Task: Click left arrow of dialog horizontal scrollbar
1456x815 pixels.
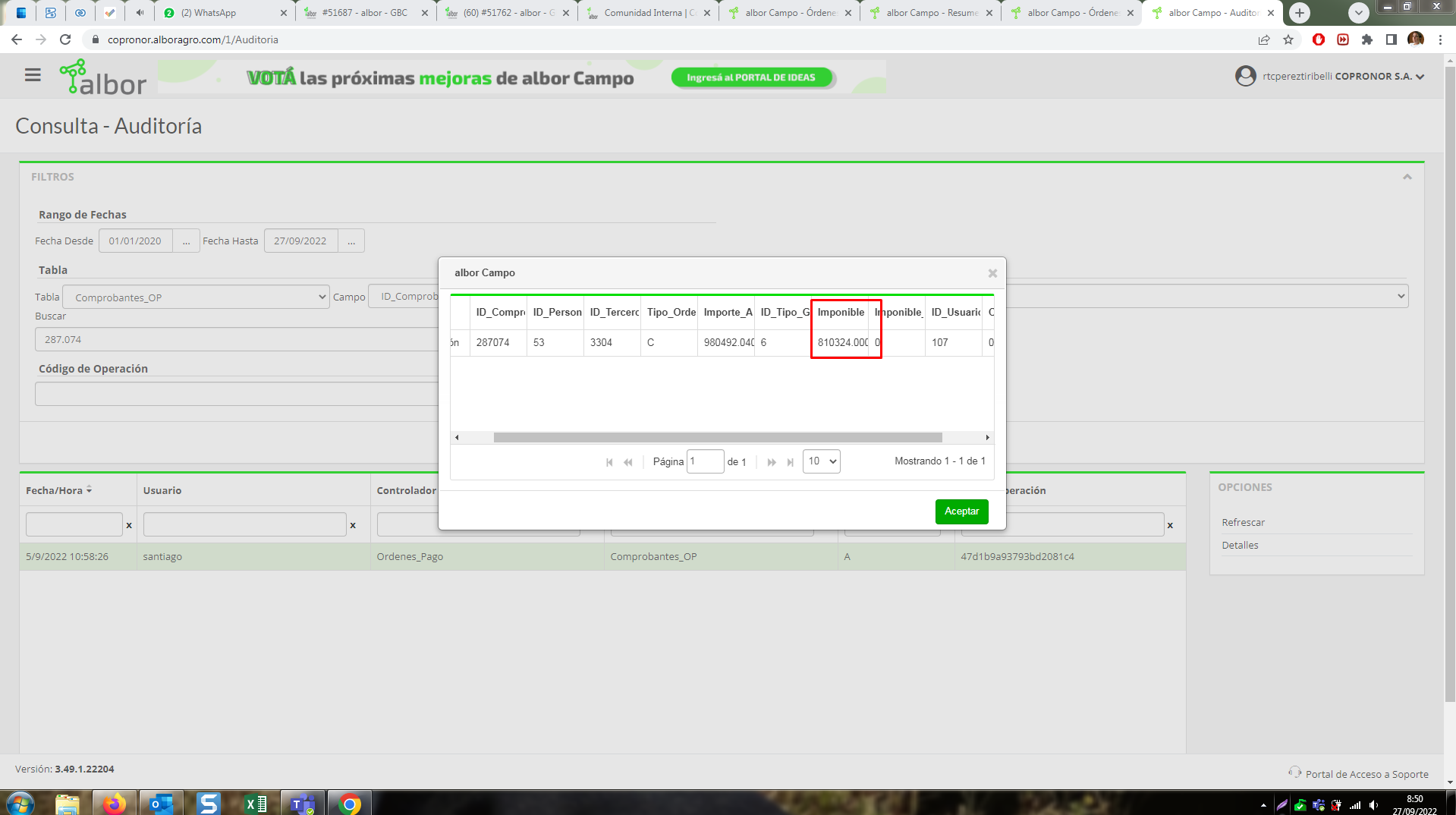Action: 457,438
